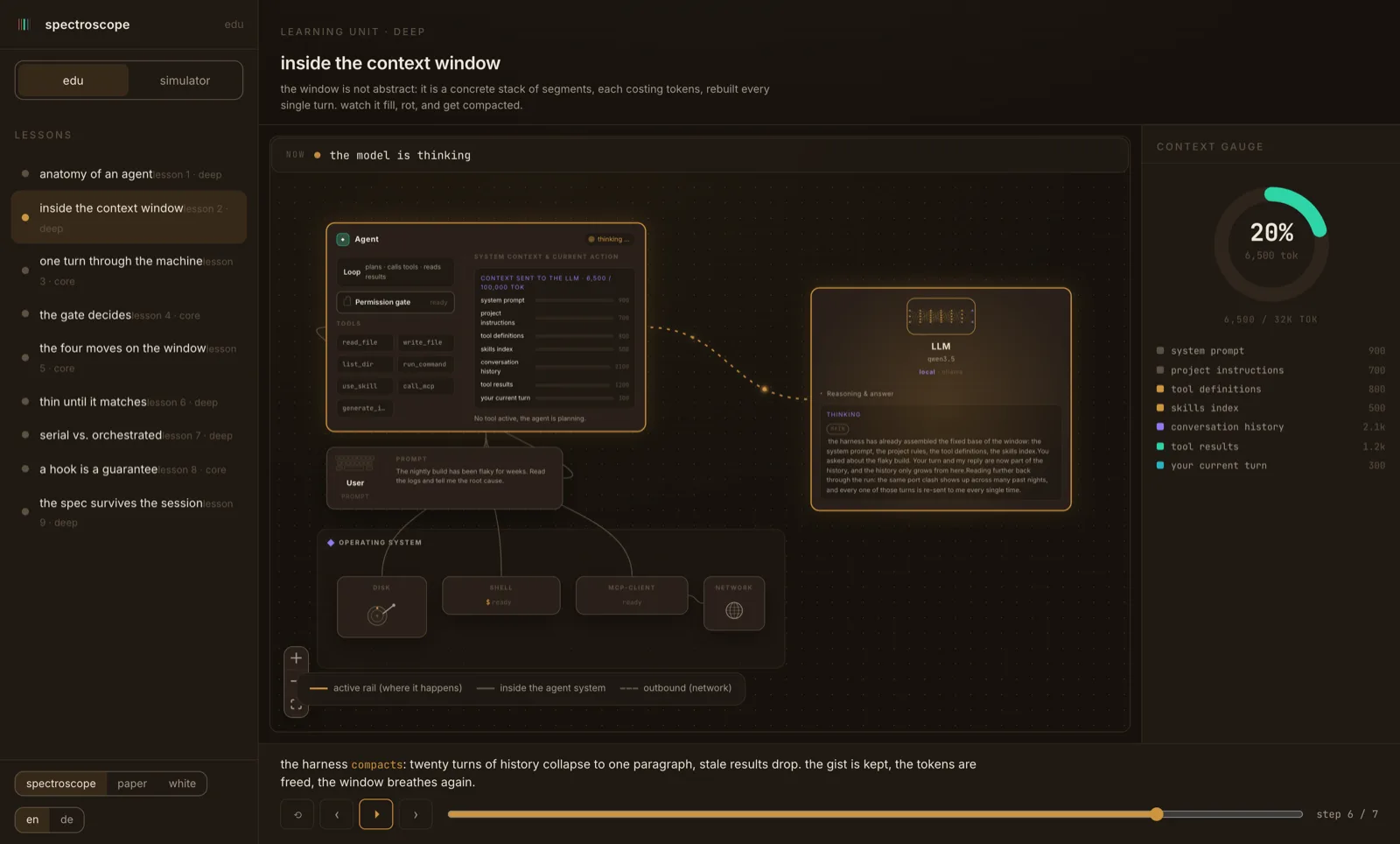This screenshot has height=844, width=1400.
Task: Select the paper theme
Action: click(x=132, y=784)
